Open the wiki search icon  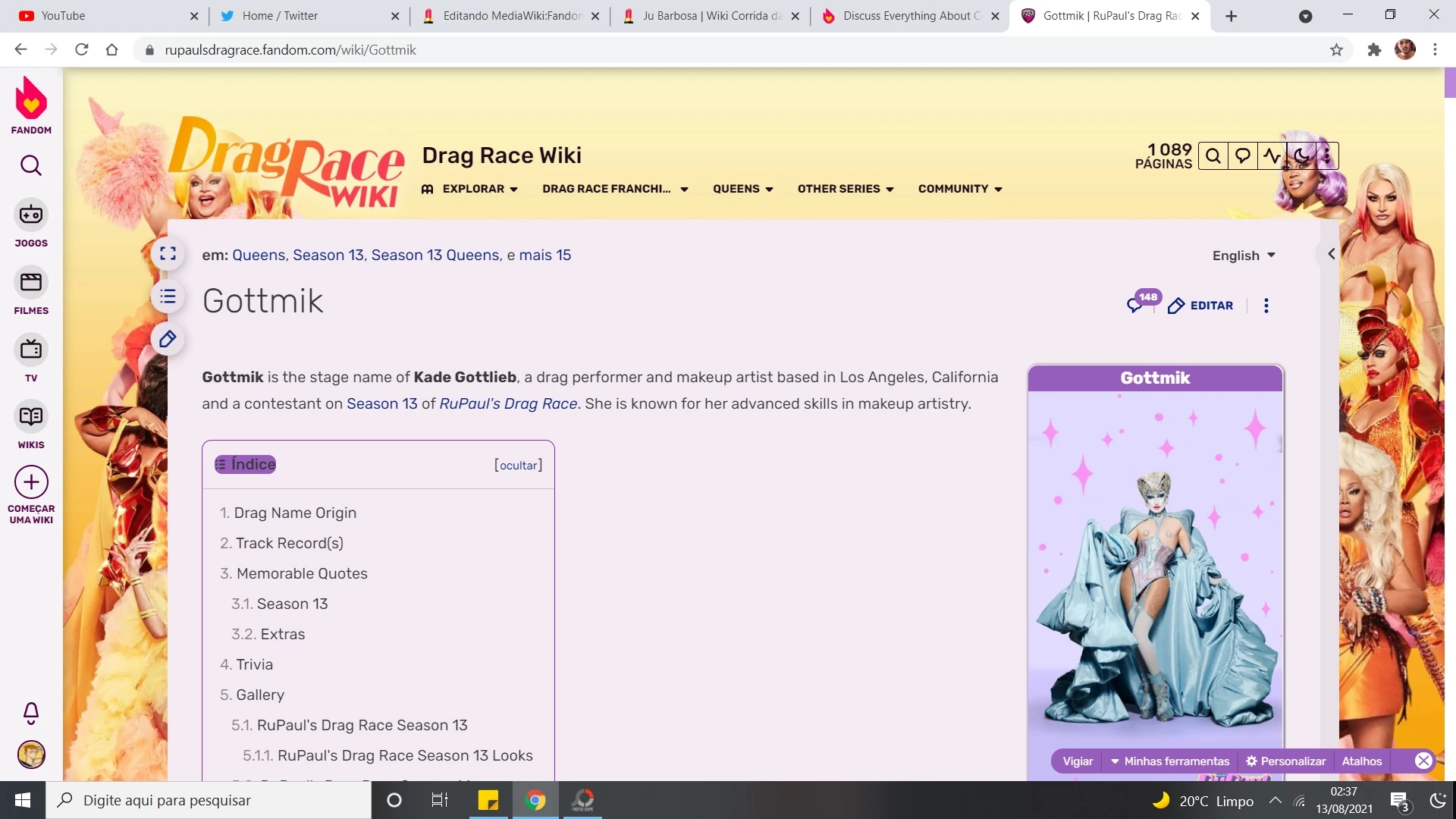pyautogui.click(x=1213, y=155)
